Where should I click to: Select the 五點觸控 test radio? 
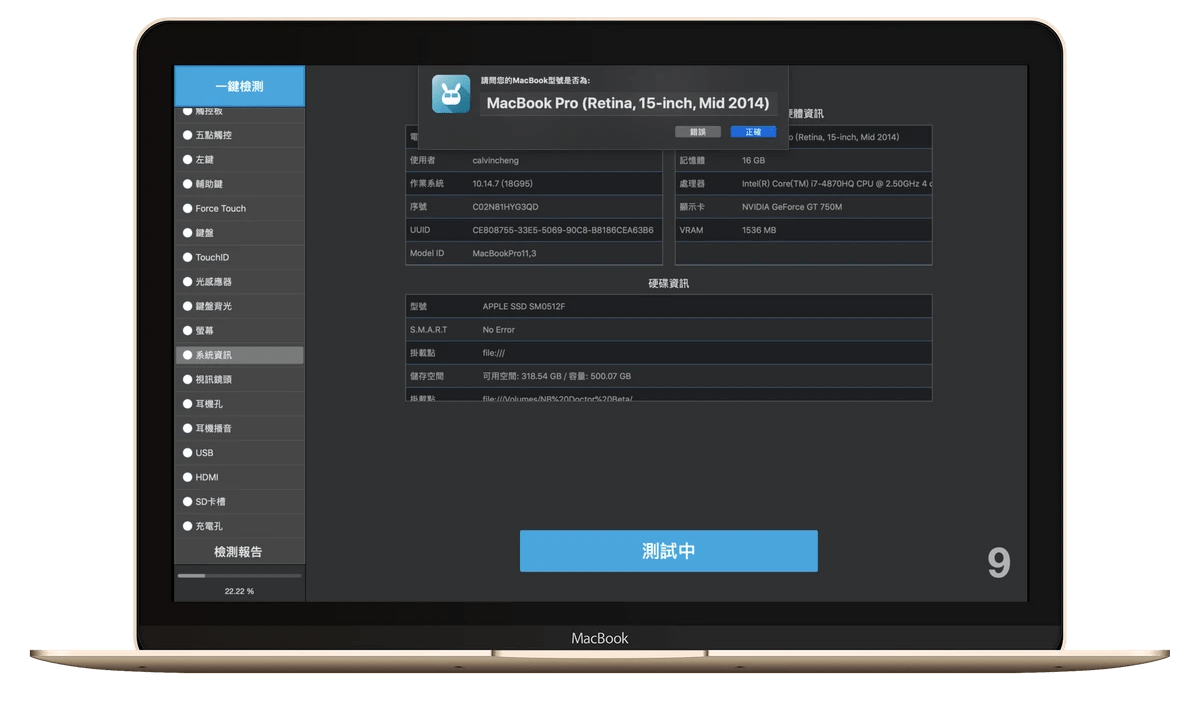(x=187, y=135)
